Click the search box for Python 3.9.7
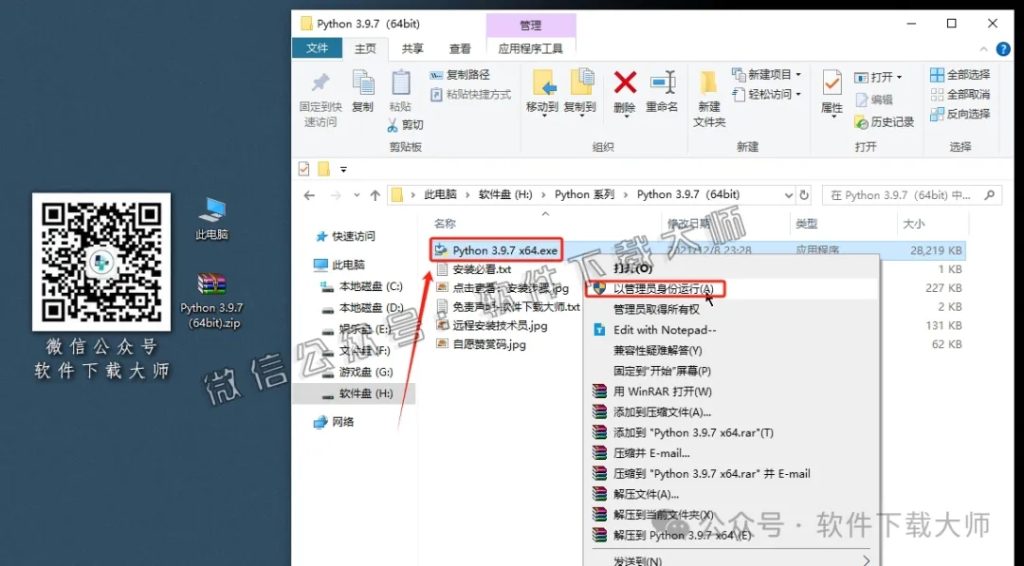Screen dimensions: 1024x566 pyautogui.click(x=911, y=195)
